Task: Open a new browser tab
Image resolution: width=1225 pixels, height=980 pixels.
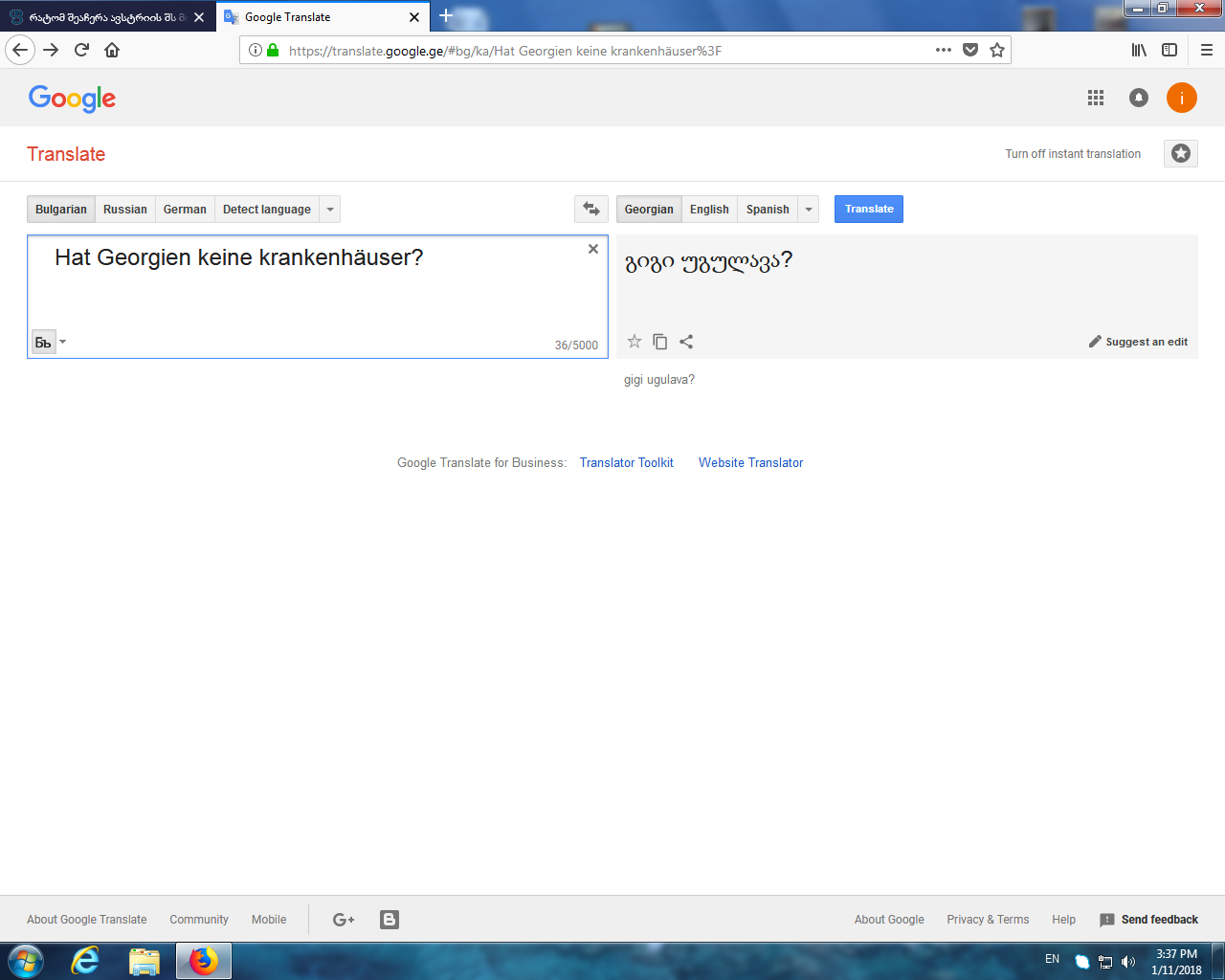Action: 446,16
